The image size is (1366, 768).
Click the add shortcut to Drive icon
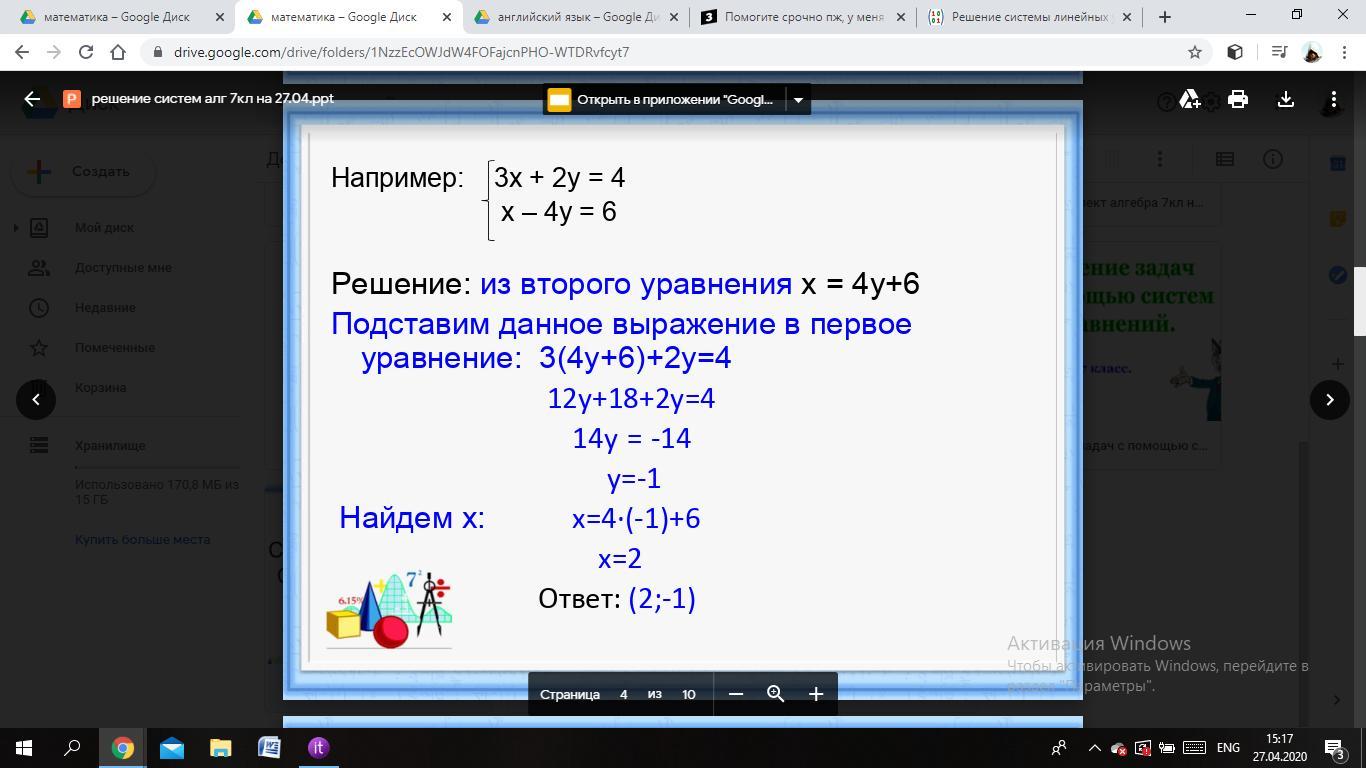click(x=1190, y=99)
